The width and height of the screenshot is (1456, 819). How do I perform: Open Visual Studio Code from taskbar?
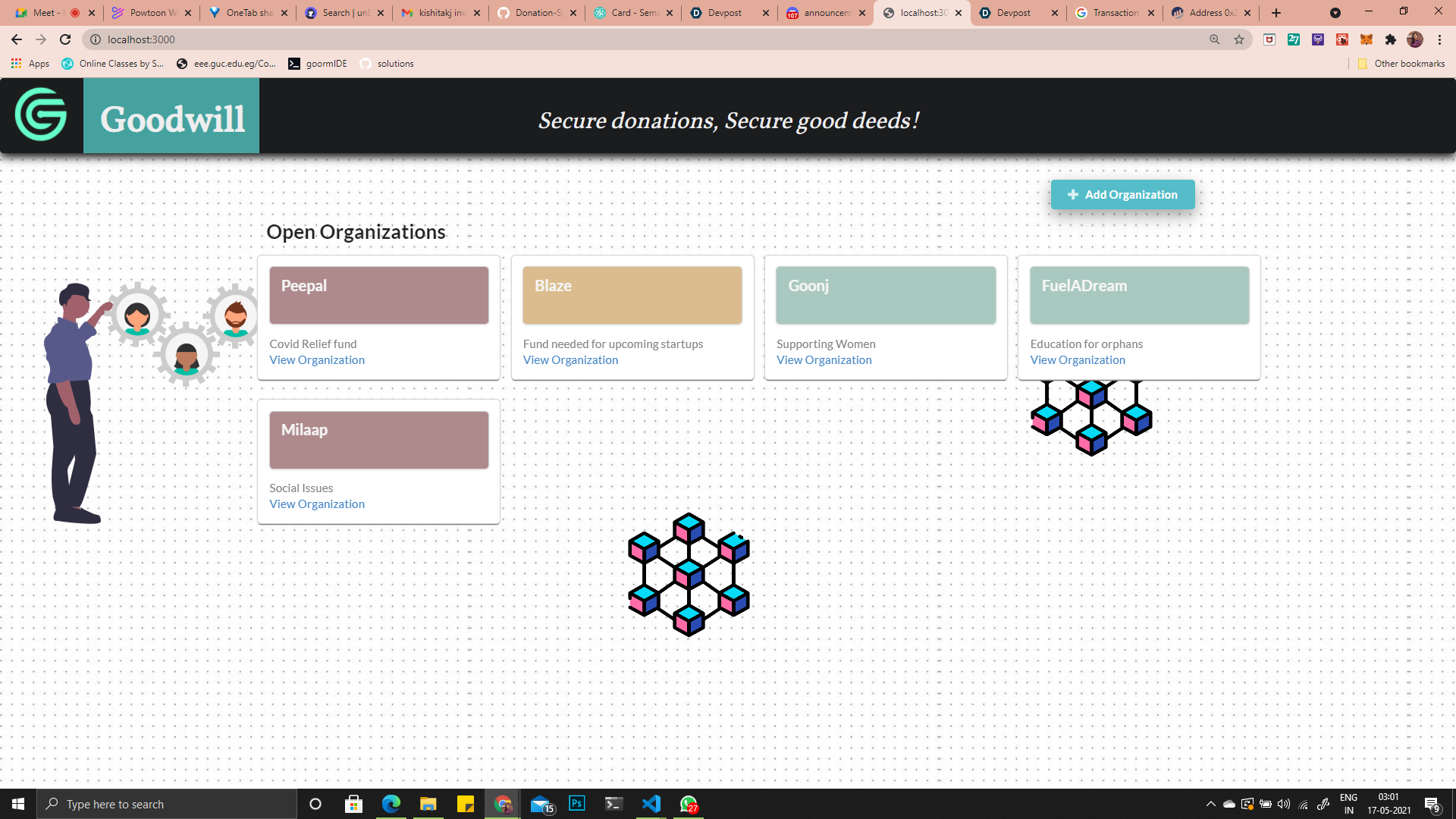coord(651,804)
